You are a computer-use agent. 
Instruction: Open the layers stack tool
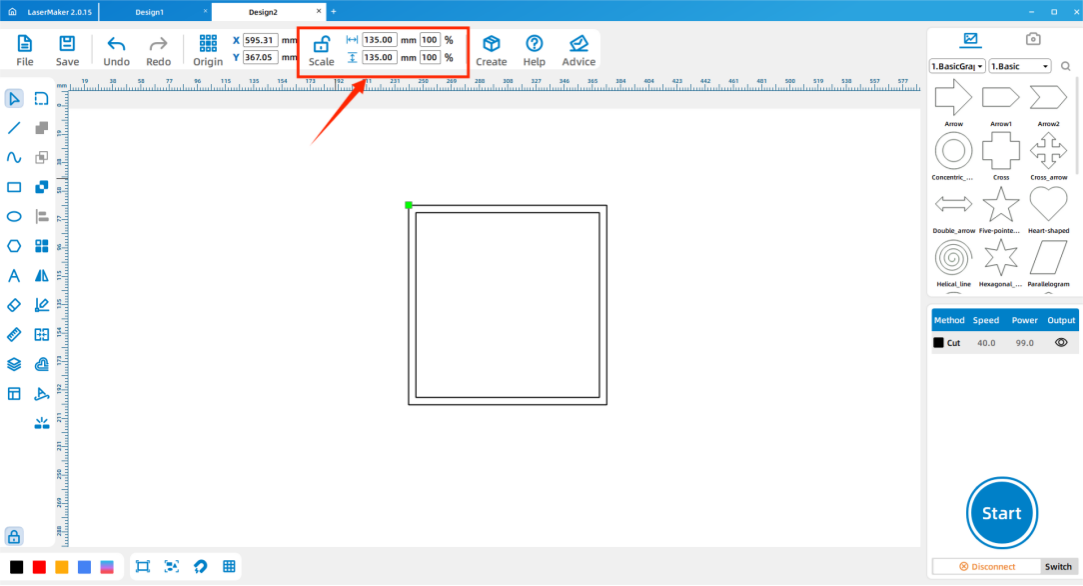tap(14, 364)
